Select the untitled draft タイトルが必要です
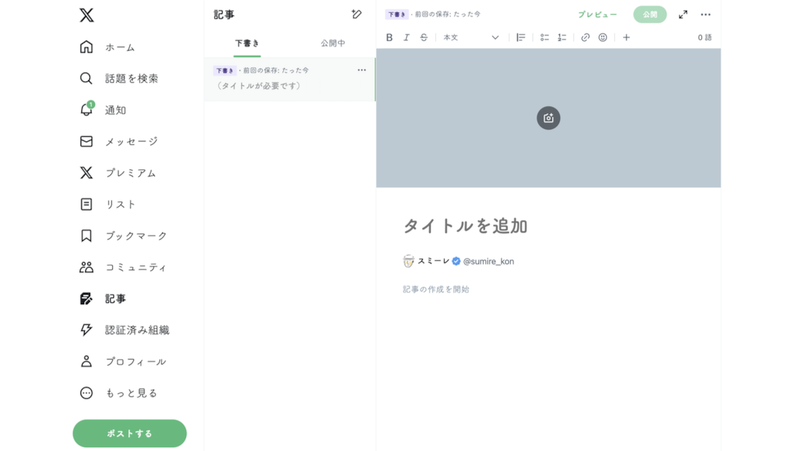The height and width of the screenshot is (451, 800). coord(289,79)
